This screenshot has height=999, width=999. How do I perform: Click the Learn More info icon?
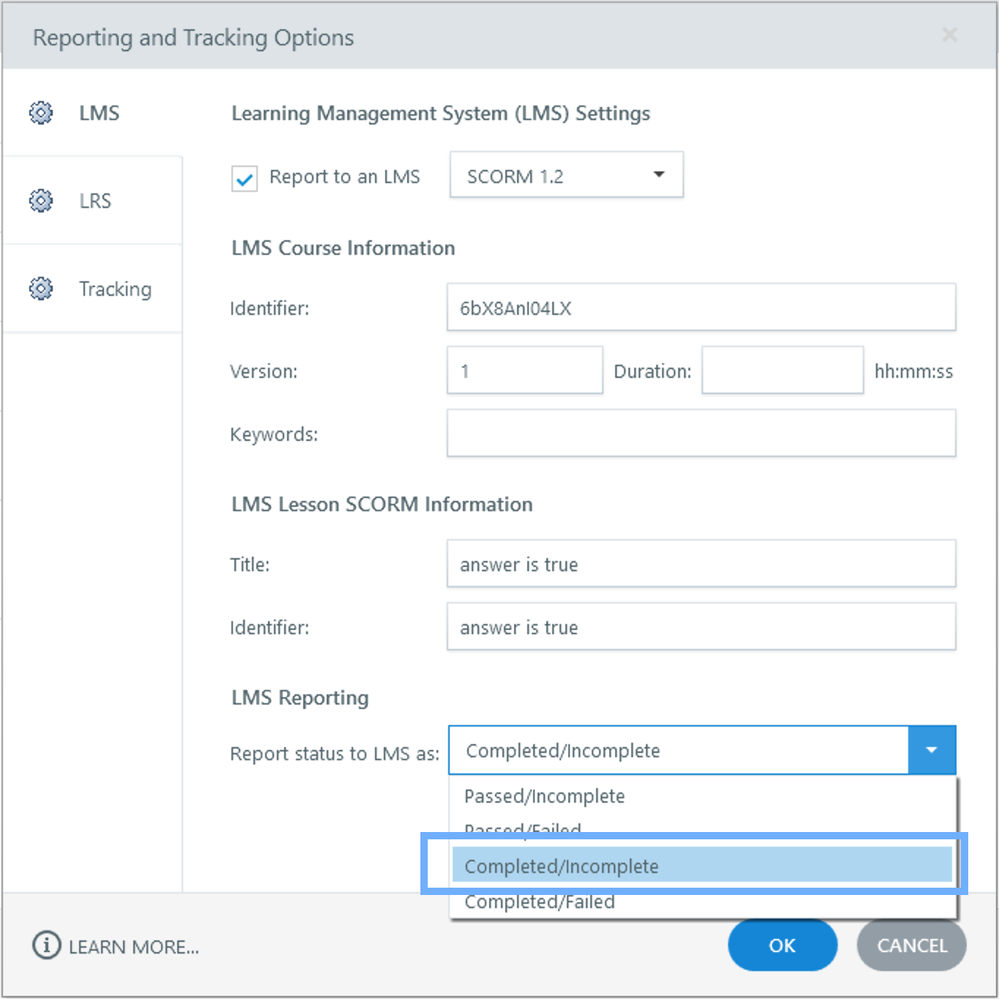click(x=46, y=945)
